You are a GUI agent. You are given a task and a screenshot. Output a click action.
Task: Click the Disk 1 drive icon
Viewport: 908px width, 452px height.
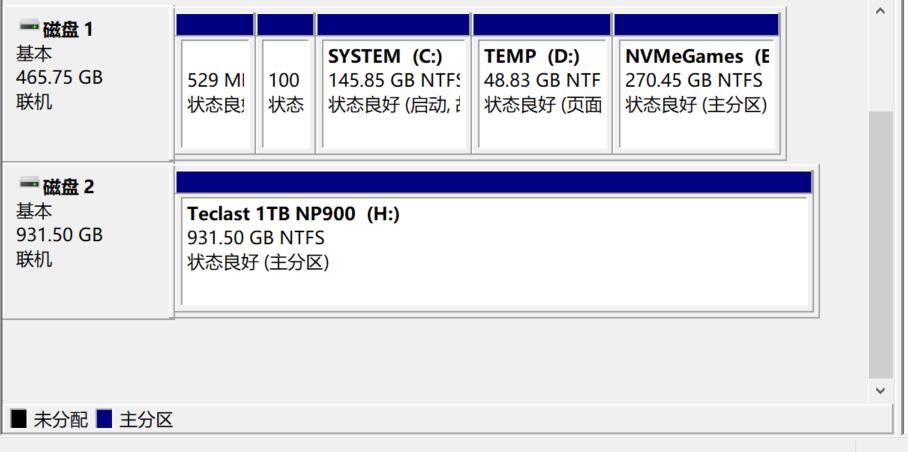pyautogui.click(x=29, y=28)
